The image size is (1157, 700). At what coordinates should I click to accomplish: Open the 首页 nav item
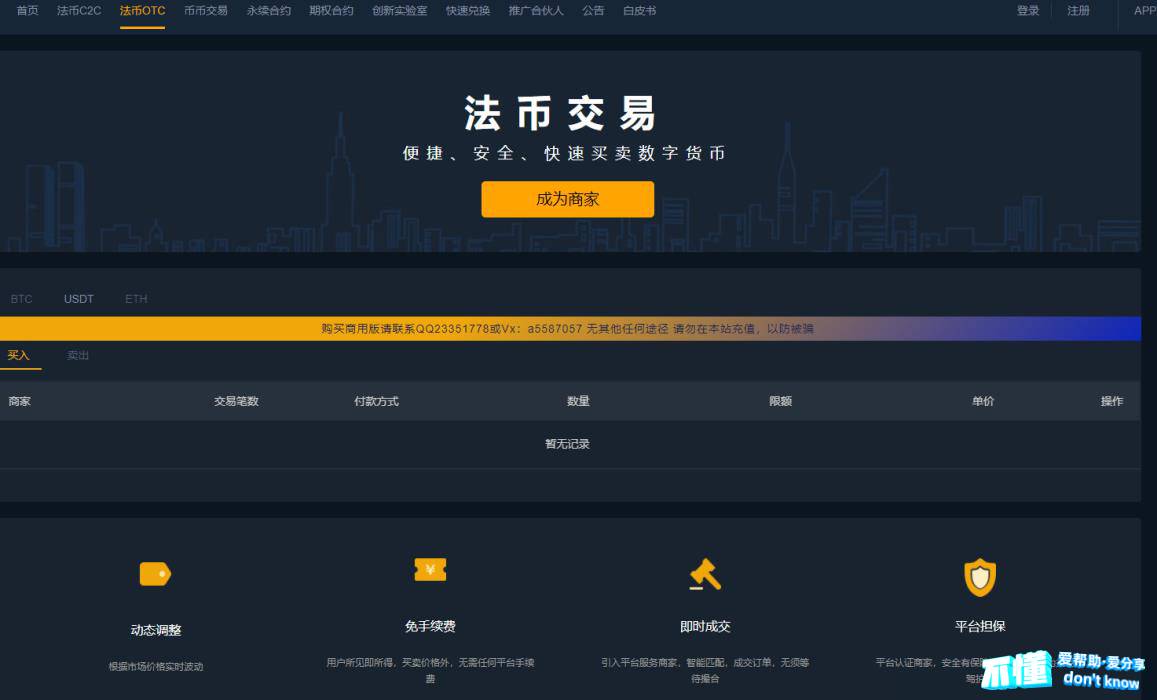pyautogui.click(x=27, y=10)
